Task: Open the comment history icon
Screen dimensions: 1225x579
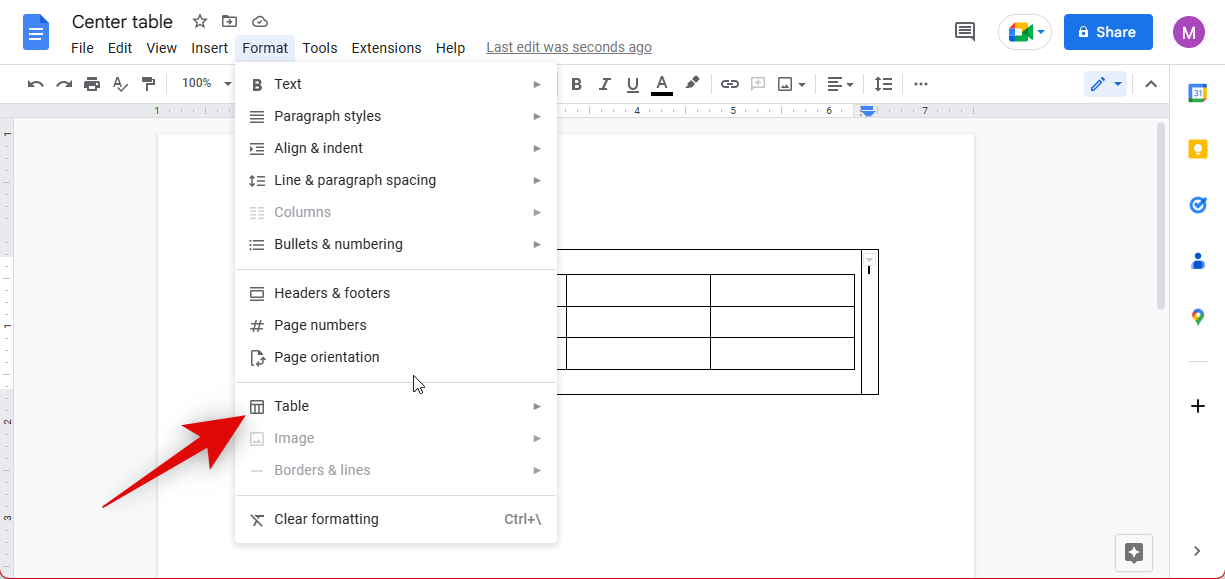Action: point(965,32)
